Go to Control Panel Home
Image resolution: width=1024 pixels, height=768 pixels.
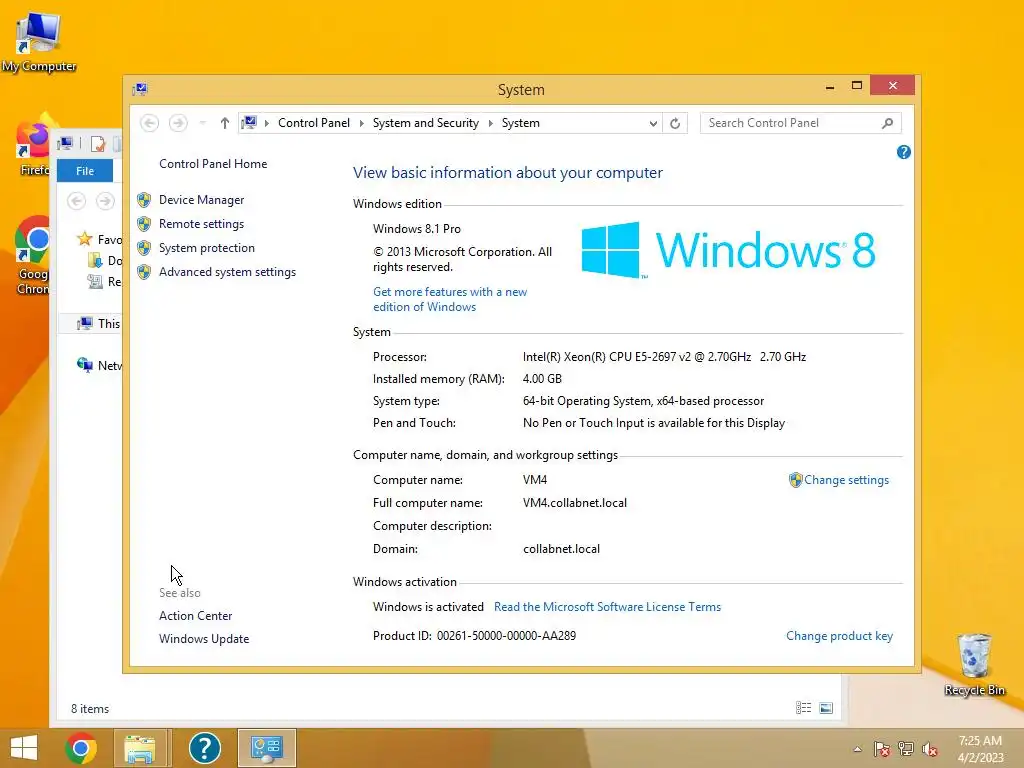(x=213, y=164)
